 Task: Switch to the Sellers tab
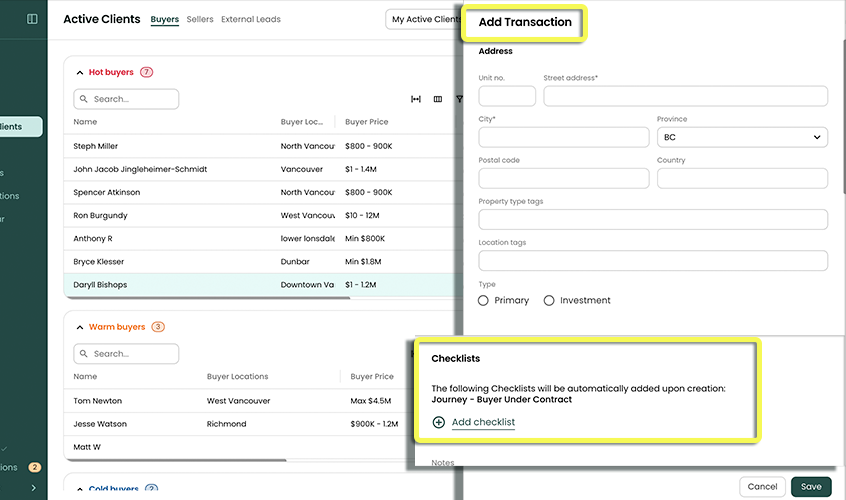click(200, 19)
